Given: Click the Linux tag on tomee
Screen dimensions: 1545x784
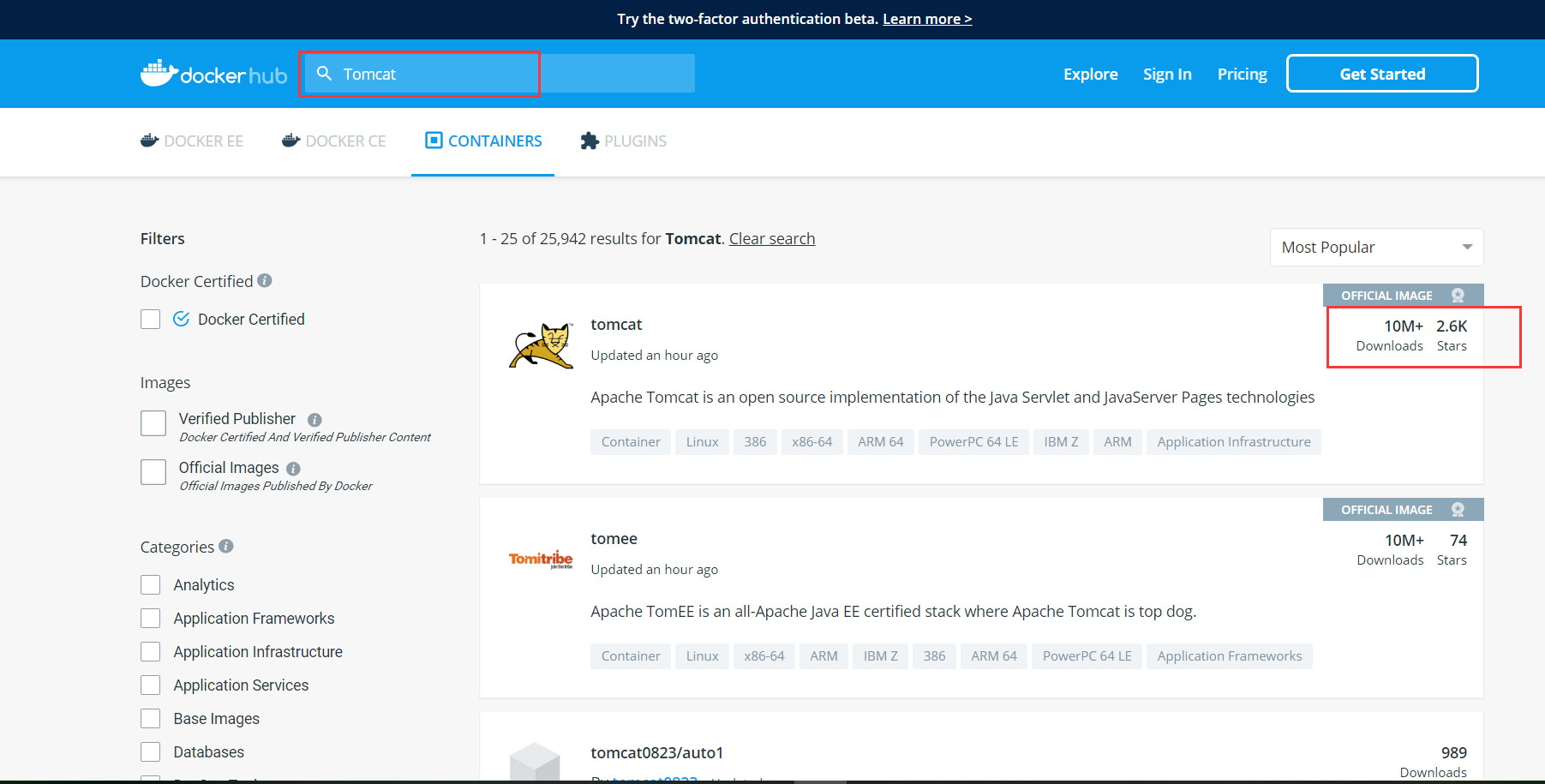Looking at the screenshot, I should pos(703,656).
